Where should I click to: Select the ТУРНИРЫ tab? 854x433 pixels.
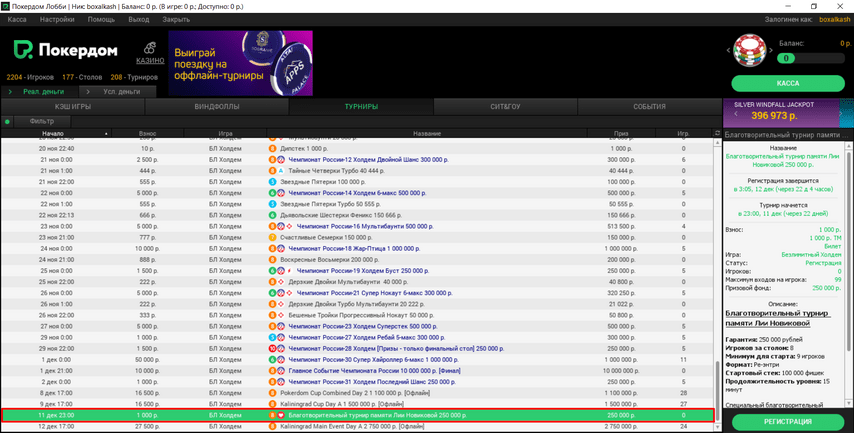tap(361, 107)
